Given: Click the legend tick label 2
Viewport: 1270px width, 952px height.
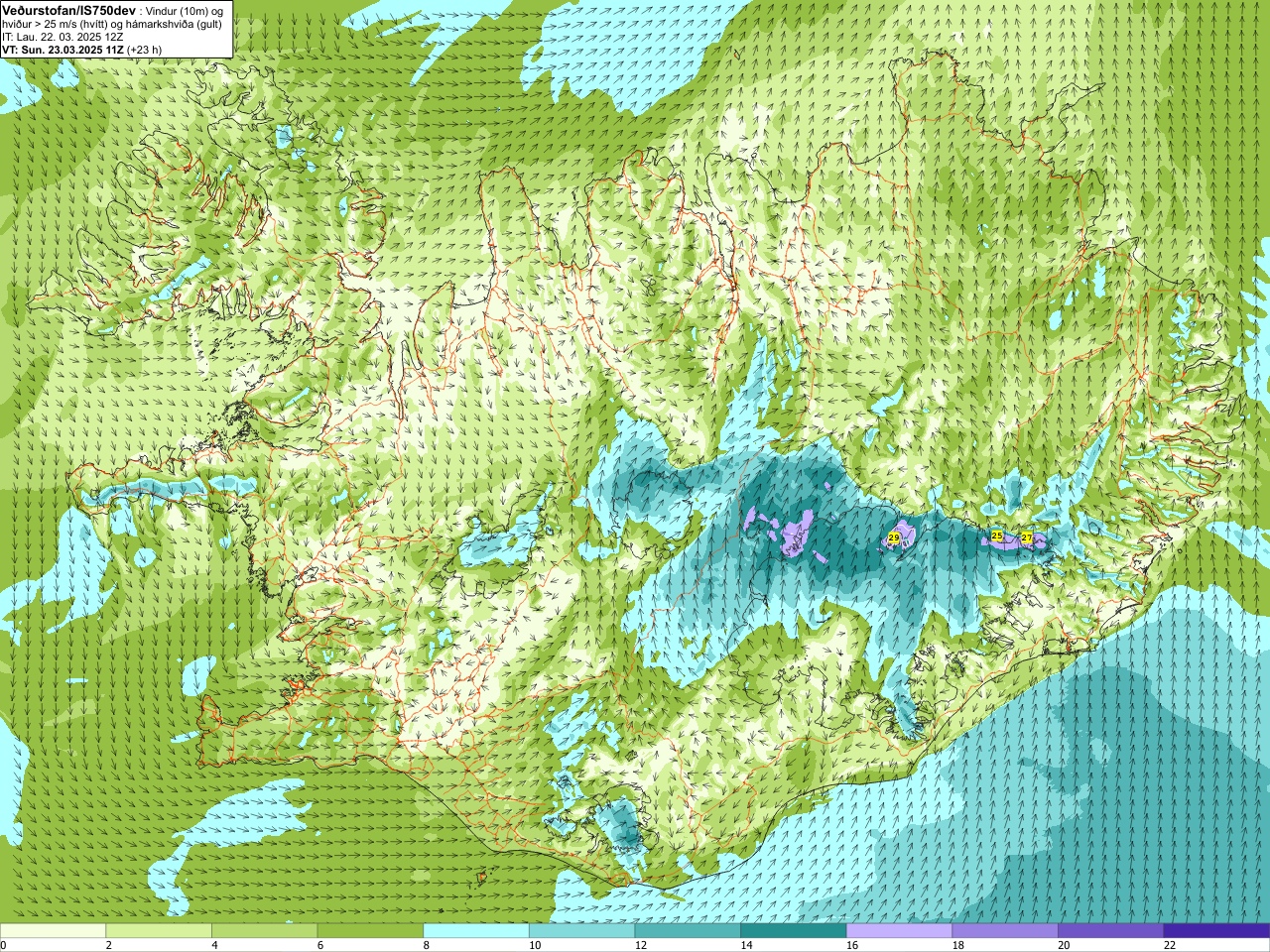Looking at the screenshot, I should tap(109, 945).
